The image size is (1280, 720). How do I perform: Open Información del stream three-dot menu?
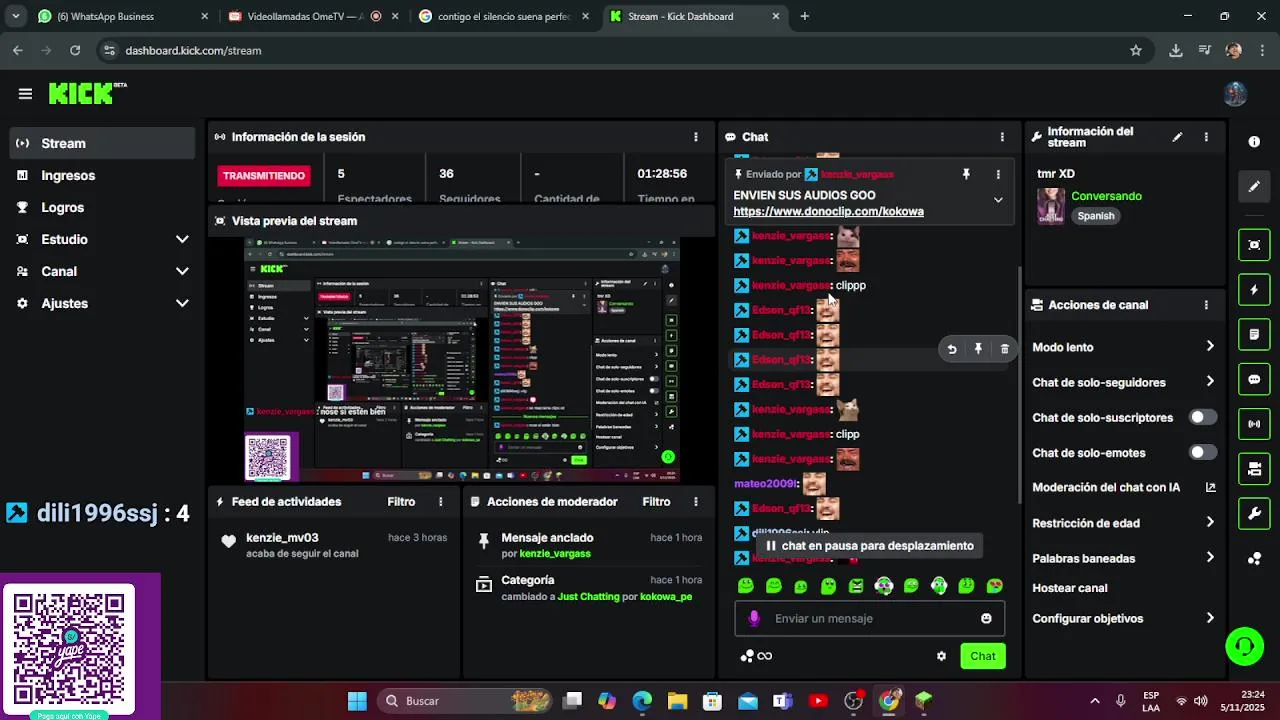point(1206,137)
